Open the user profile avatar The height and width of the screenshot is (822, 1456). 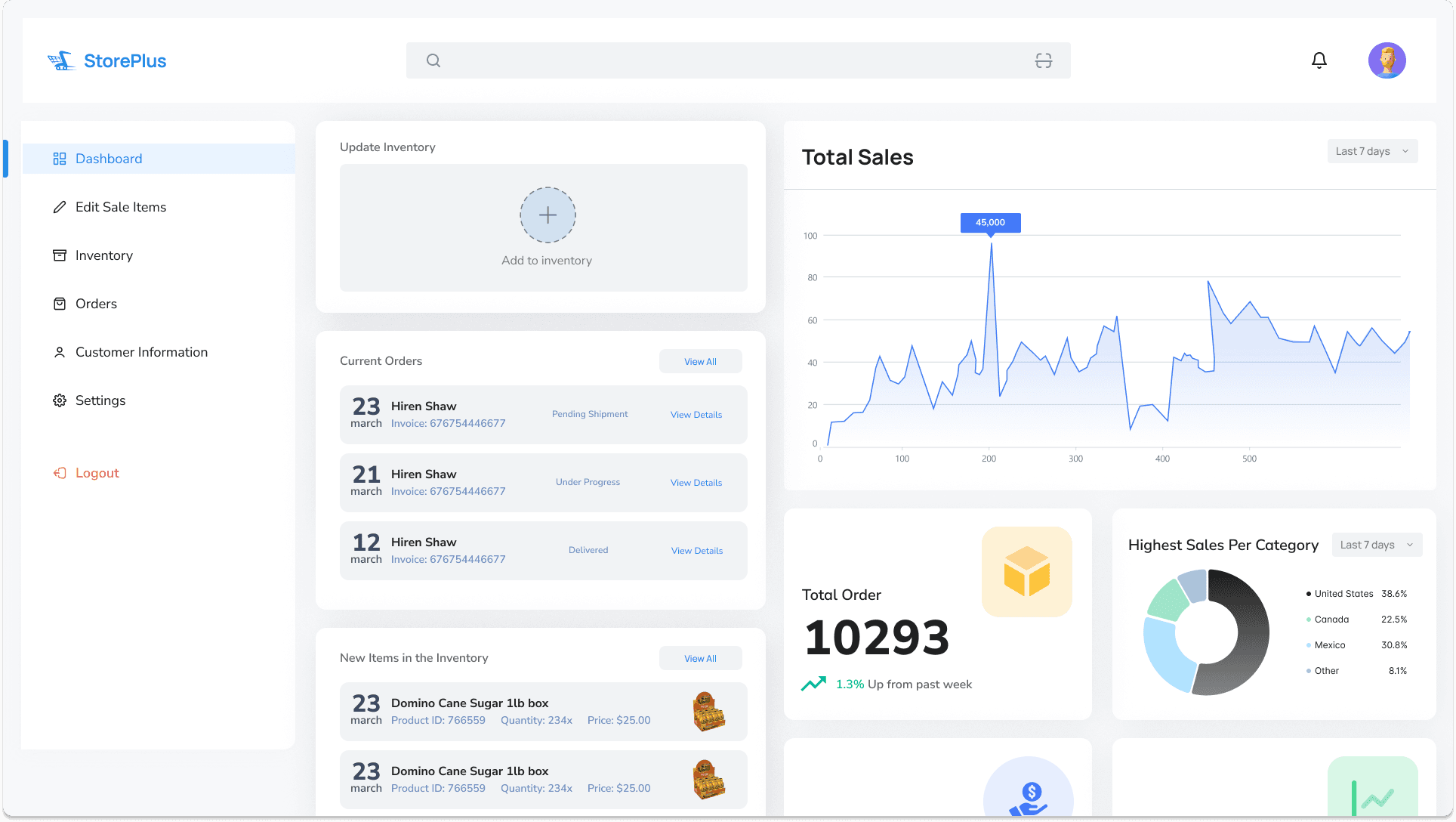[1387, 60]
